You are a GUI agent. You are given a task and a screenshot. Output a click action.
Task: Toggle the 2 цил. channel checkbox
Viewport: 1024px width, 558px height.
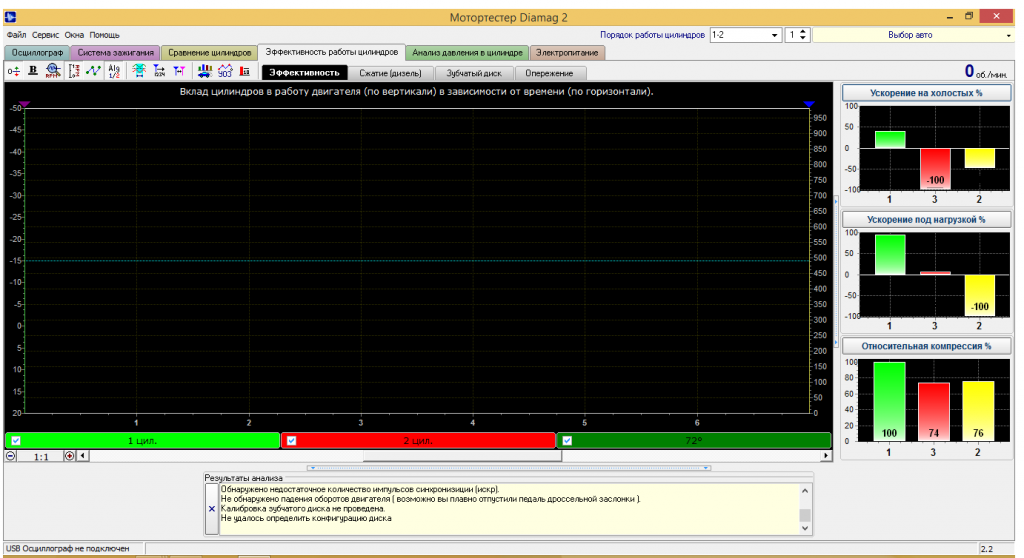tap(291, 441)
